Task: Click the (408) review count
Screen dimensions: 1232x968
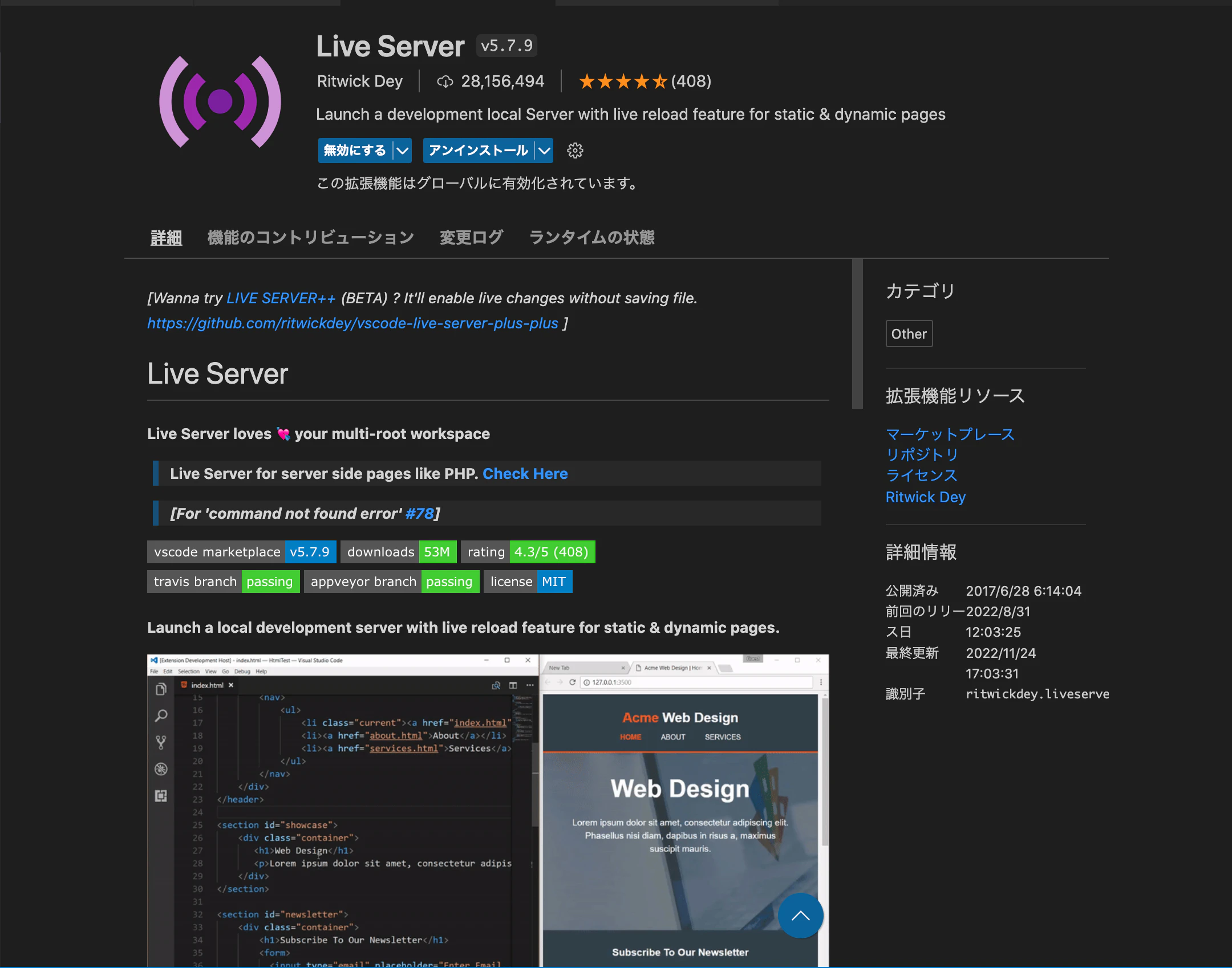Action: (x=691, y=82)
